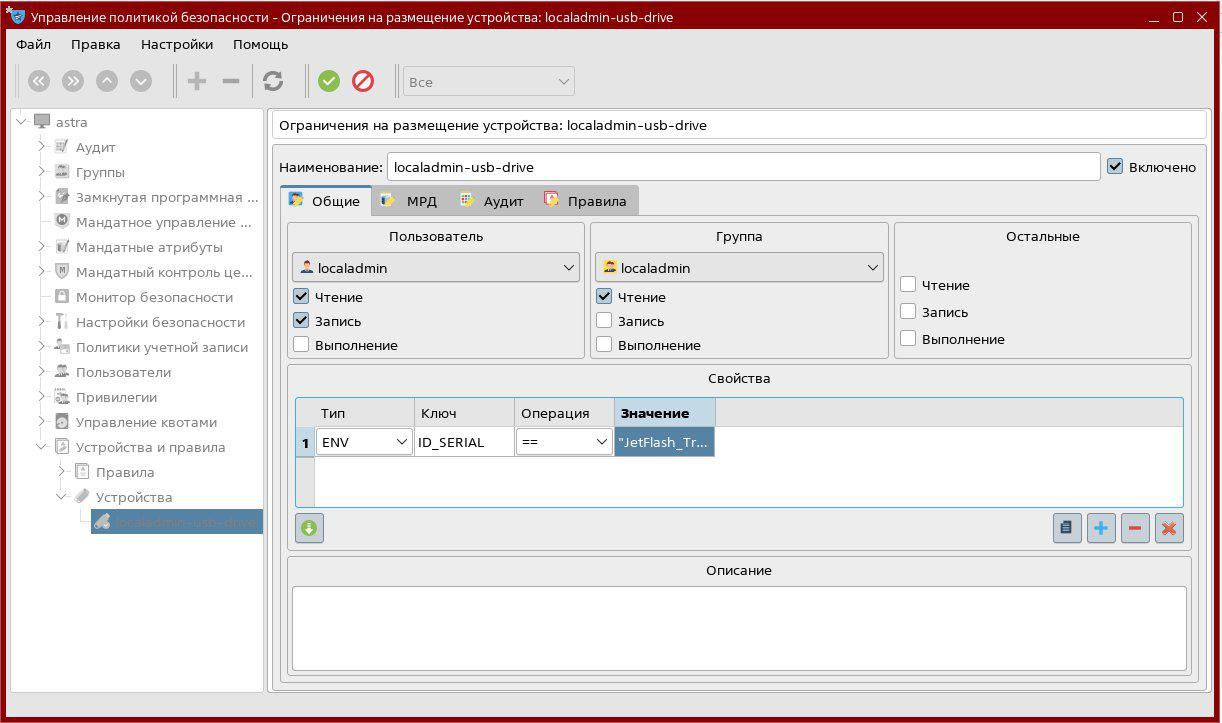
Task: Click the green down-arrow import button
Action: [309, 528]
